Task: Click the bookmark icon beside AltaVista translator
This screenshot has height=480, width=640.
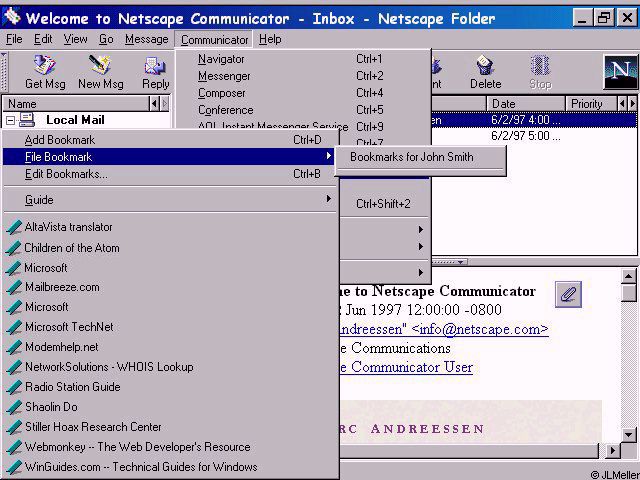Action: (14, 227)
